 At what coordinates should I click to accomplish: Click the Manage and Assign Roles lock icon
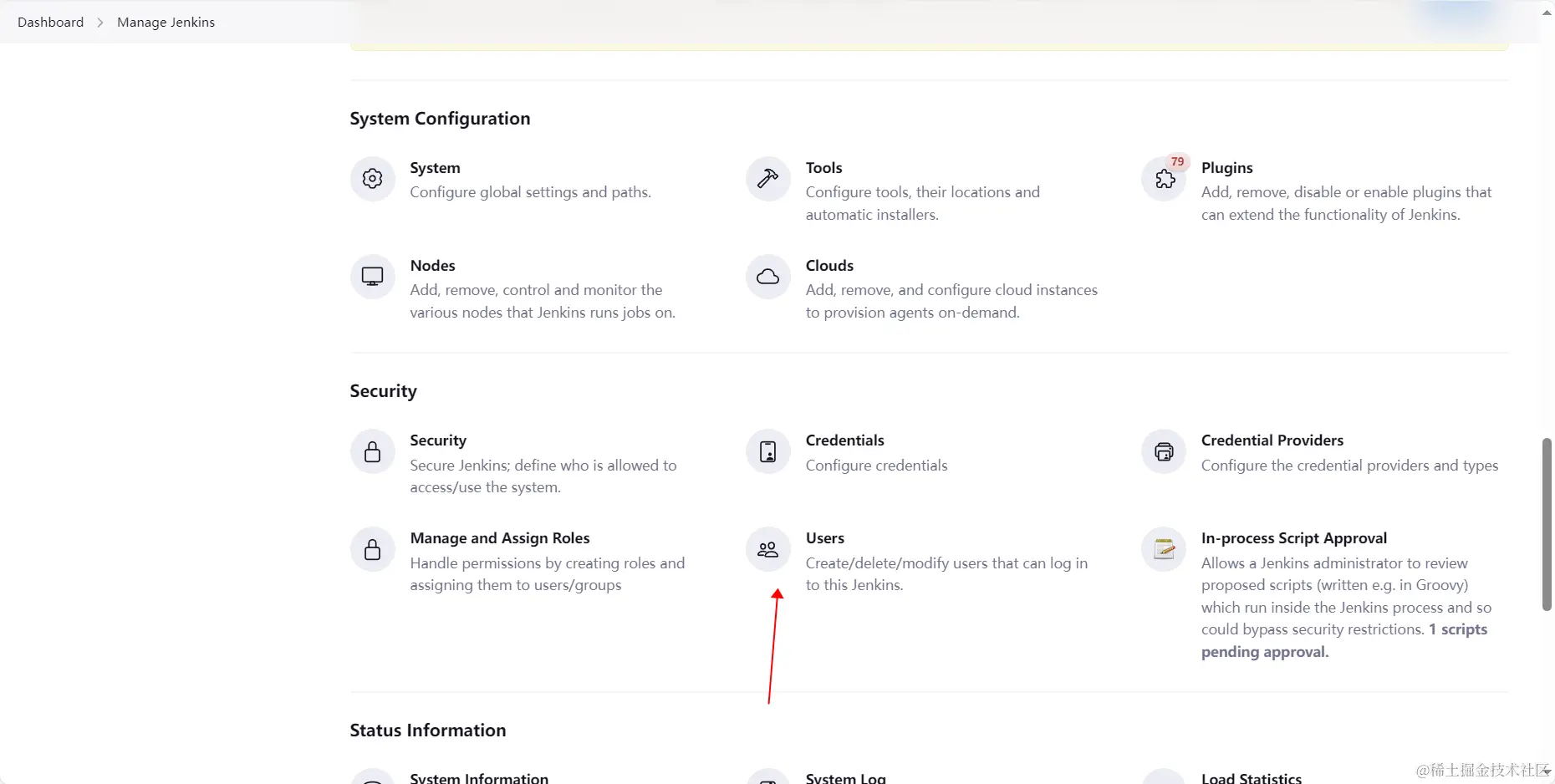pyautogui.click(x=372, y=549)
